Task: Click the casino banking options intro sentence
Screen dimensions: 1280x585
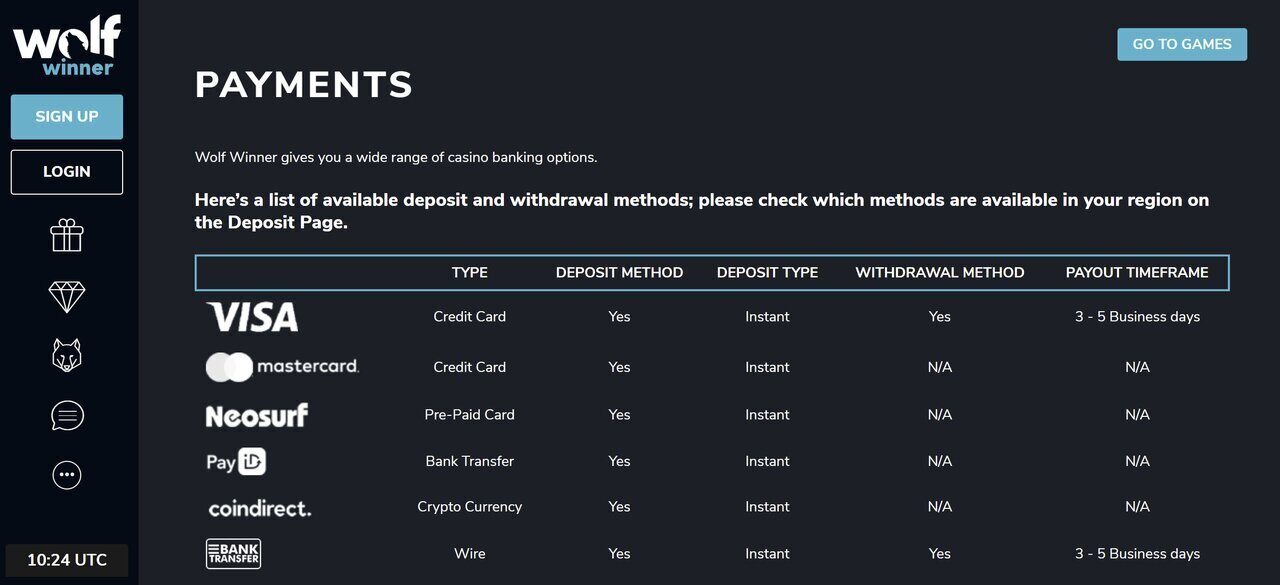Action: [x=396, y=157]
